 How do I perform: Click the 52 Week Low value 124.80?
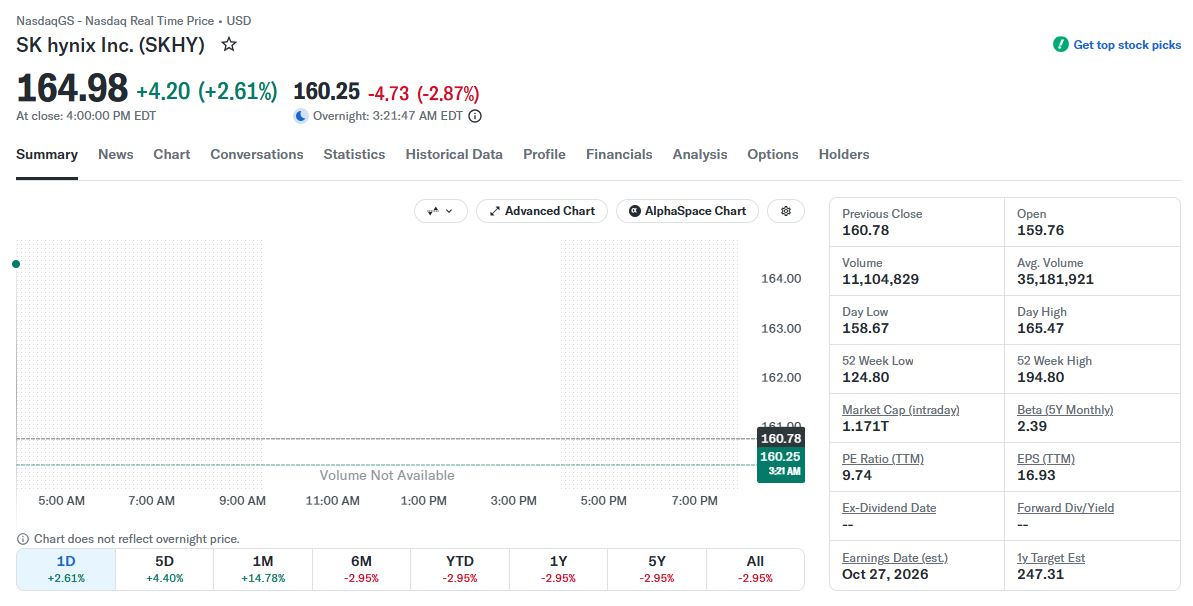tap(866, 377)
